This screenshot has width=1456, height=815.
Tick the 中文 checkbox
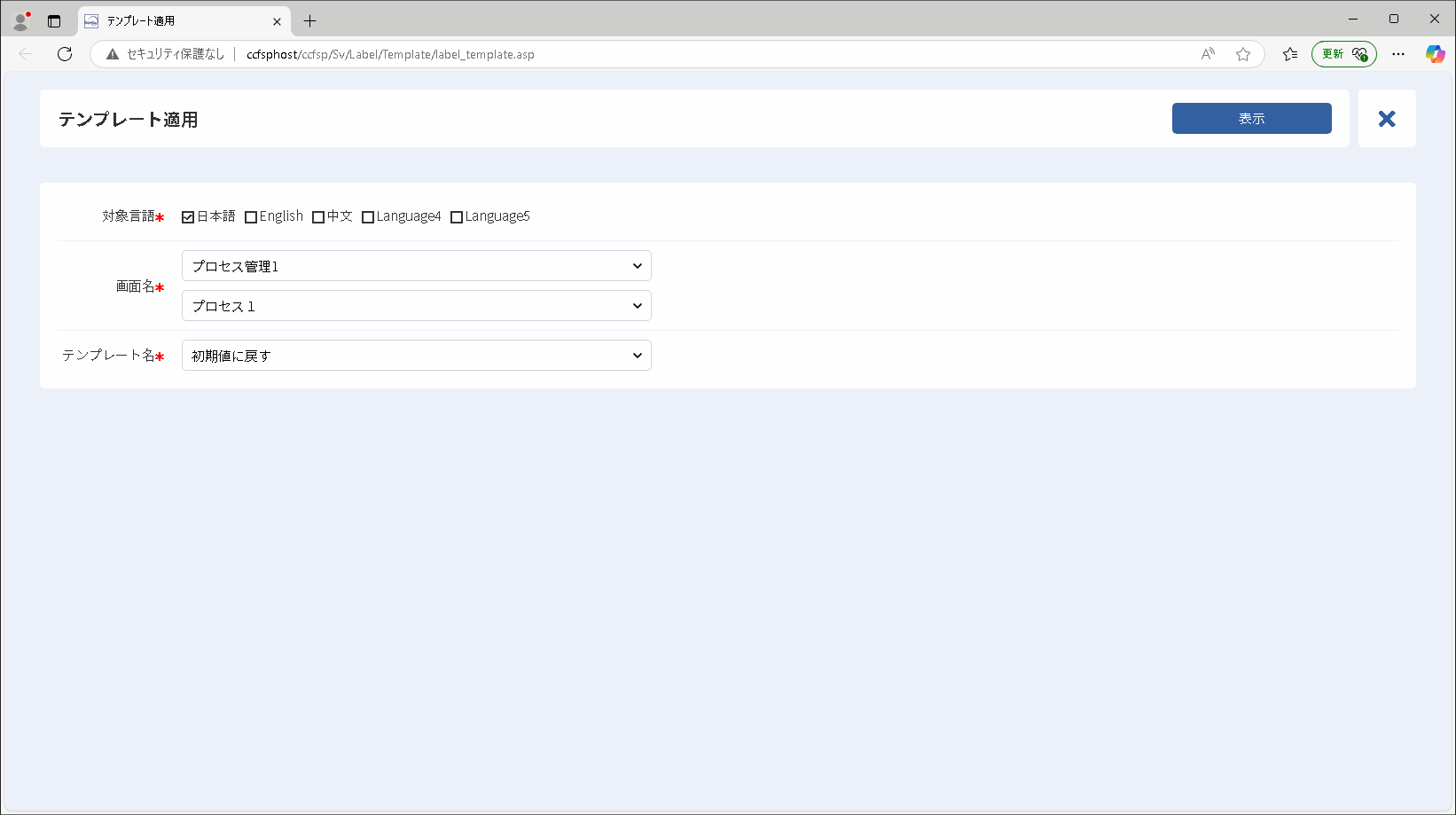(318, 217)
